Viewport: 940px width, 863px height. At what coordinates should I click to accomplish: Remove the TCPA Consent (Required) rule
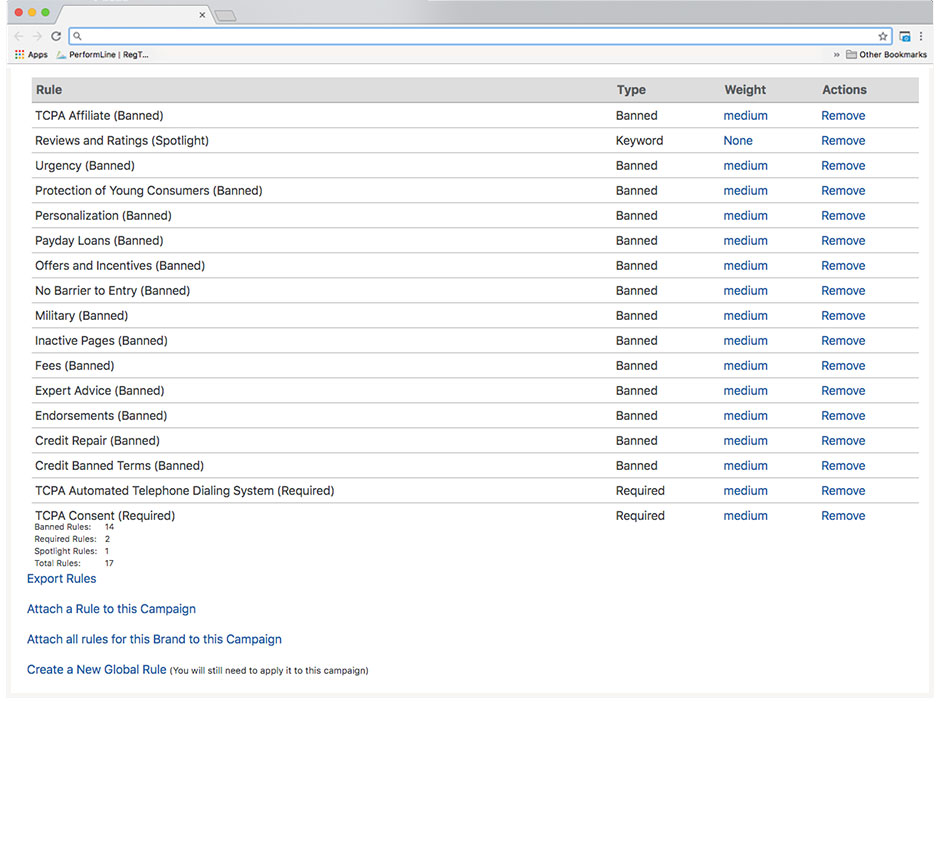(x=843, y=516)
